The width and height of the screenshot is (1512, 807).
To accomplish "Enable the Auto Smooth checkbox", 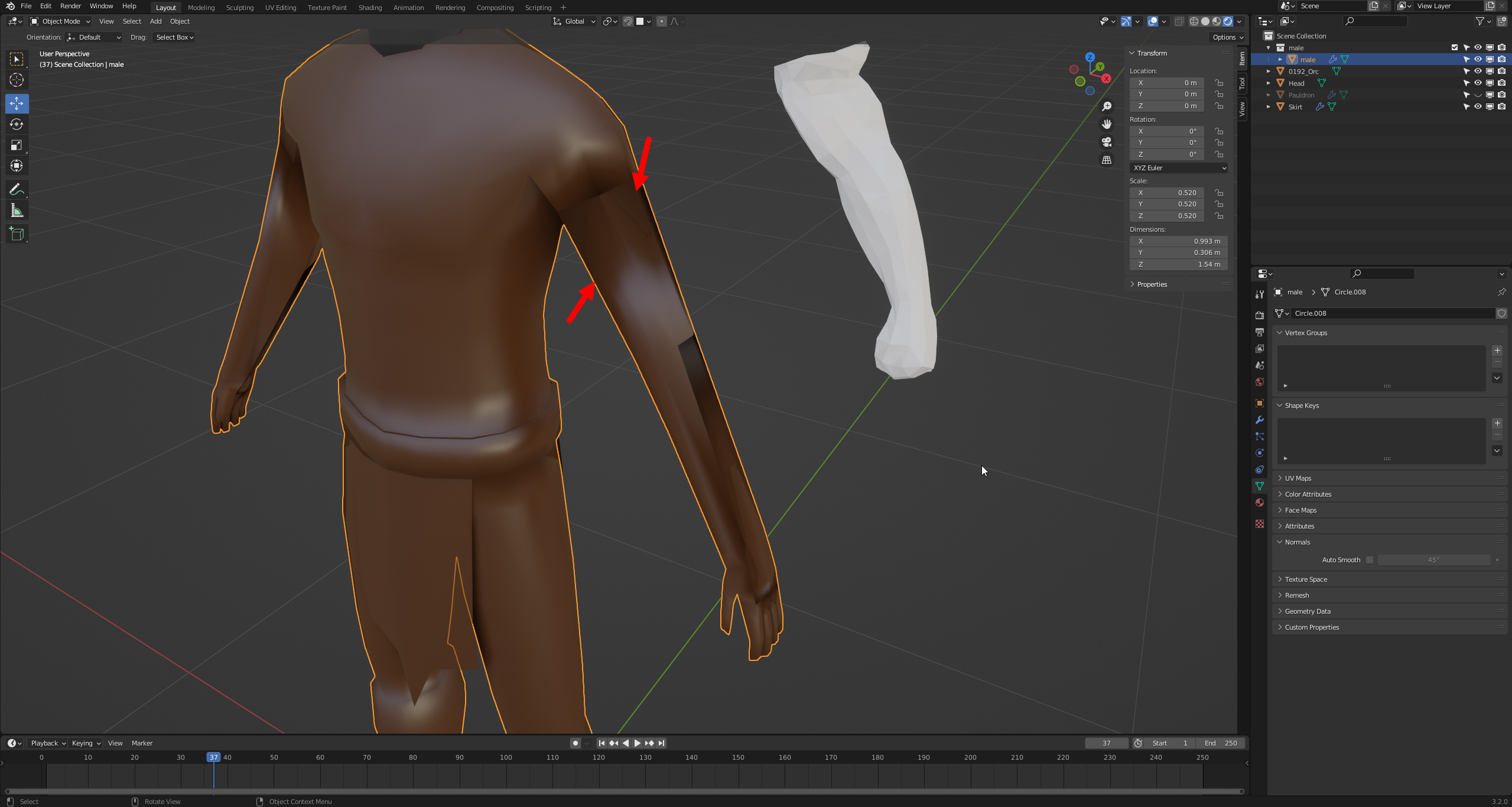I will tap(1370, 560).
